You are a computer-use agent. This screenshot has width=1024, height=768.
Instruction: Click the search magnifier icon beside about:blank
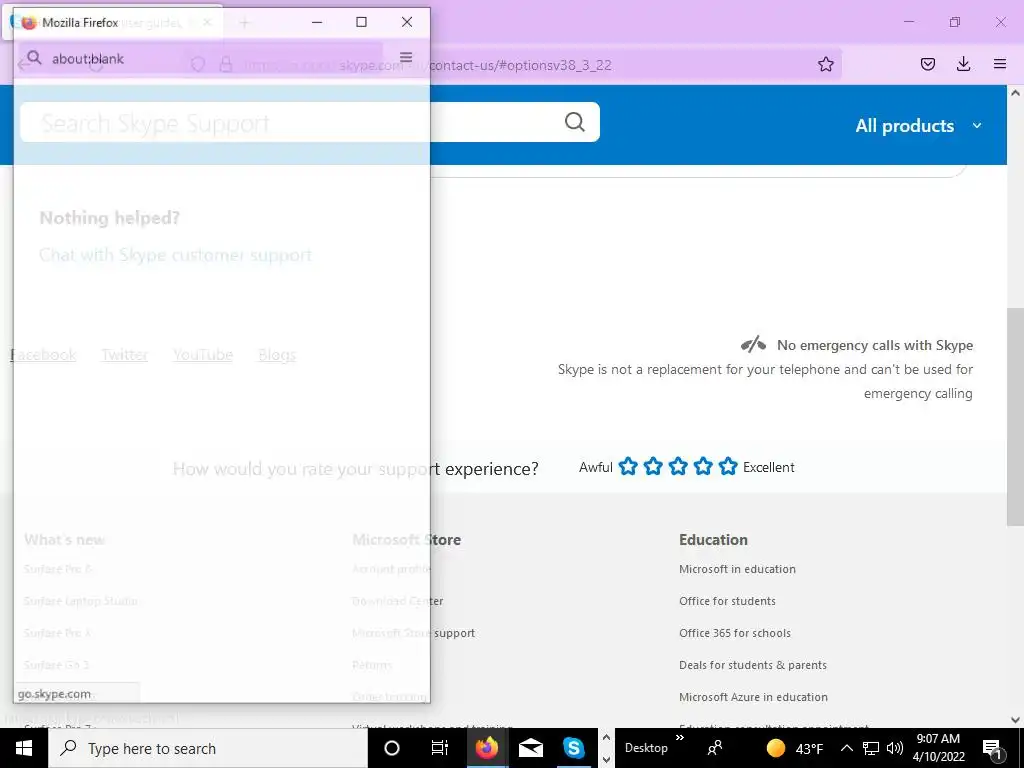click(x=35, y=58)
